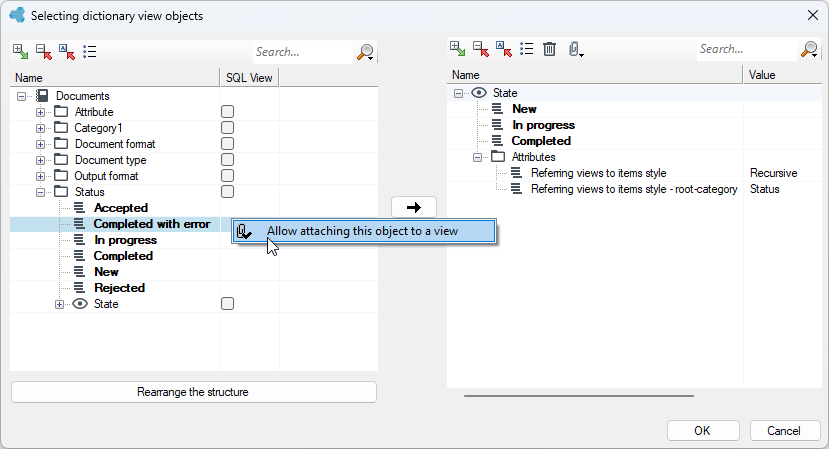The width and height of the screenshot is (829, 449).
Task: Click Attribute folder icon
Action: 61,112
